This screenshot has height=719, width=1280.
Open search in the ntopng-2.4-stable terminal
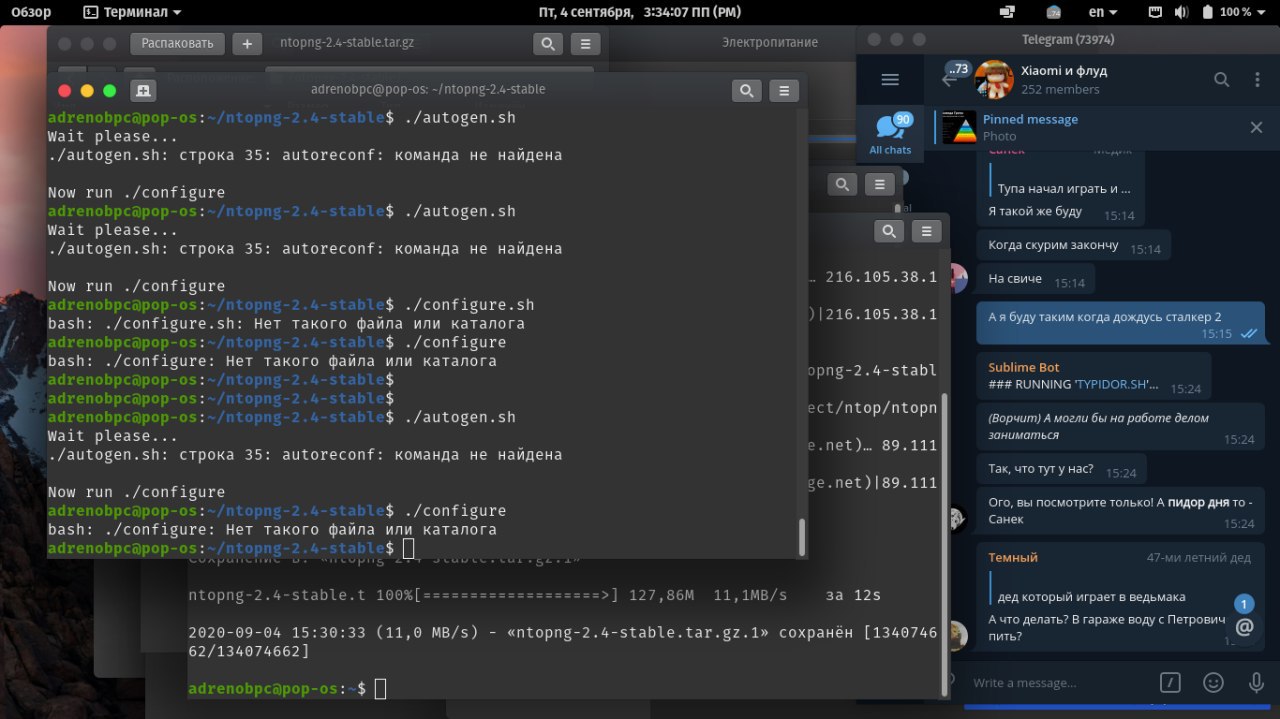(746, 91)
